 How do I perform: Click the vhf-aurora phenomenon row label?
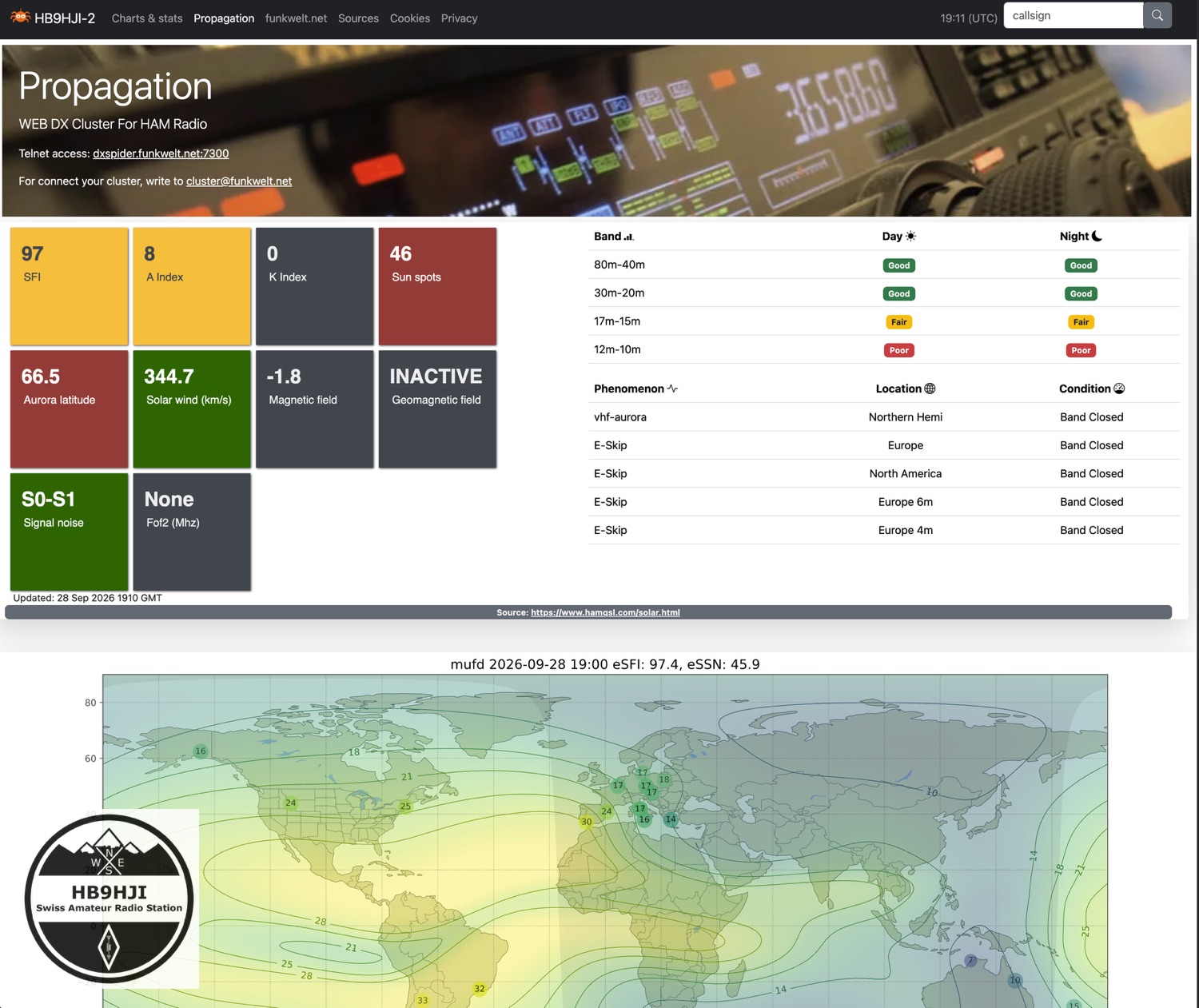pos(620,417)
